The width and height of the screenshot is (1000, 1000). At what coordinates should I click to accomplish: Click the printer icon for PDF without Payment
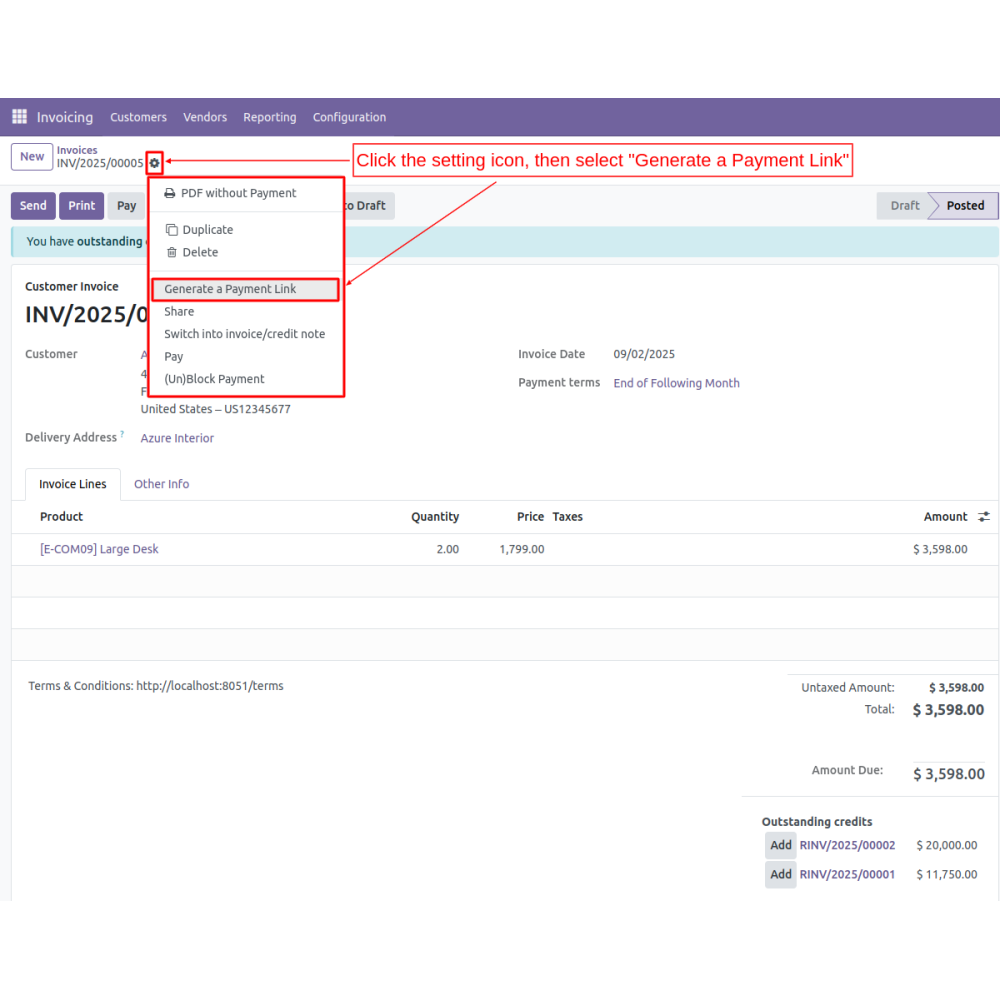pyautogui.click(x=170, y=193)
